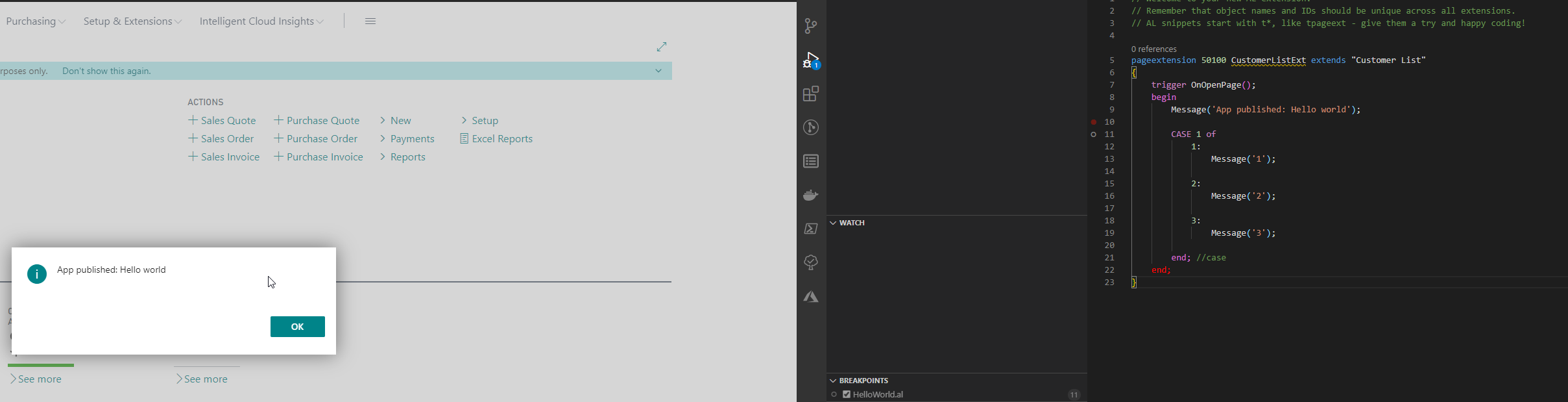
Task: Click the info icon in the message dialog
Action: [37, 274]
